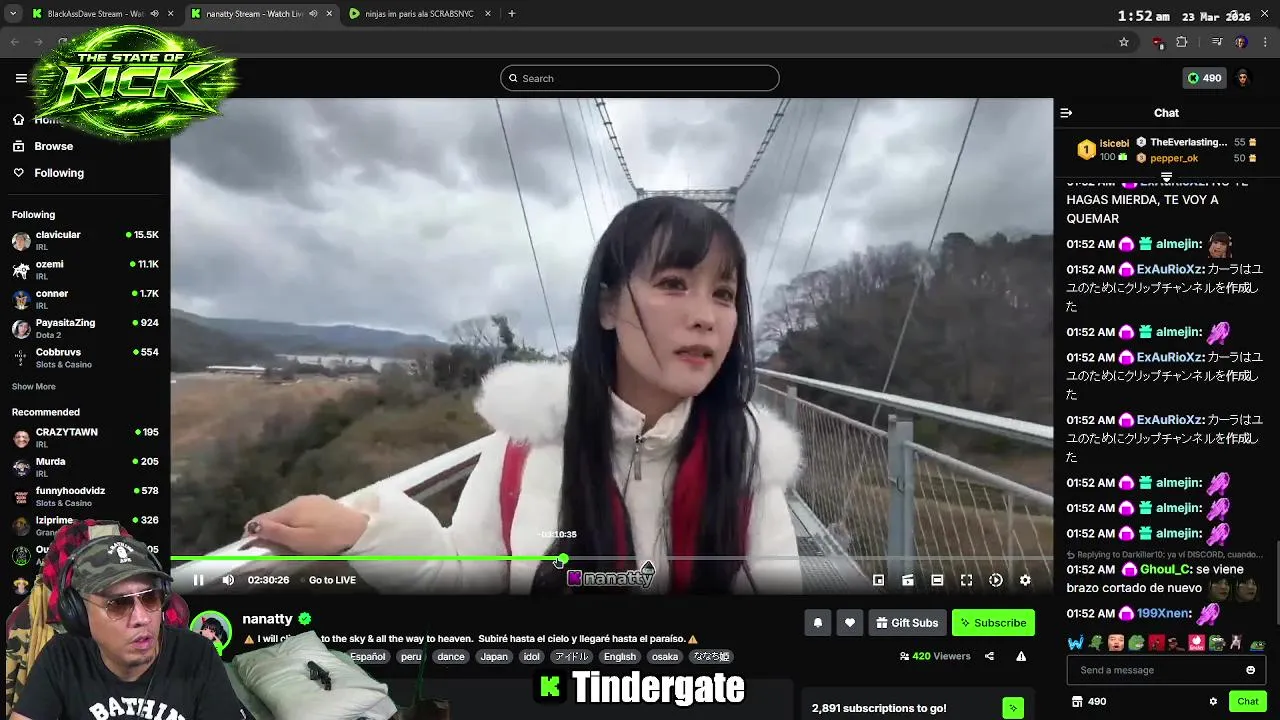The height and width of the screenshot is (720, 1280).
Task: Open the 490 Kicks balance button
Action: (1204, 78)
